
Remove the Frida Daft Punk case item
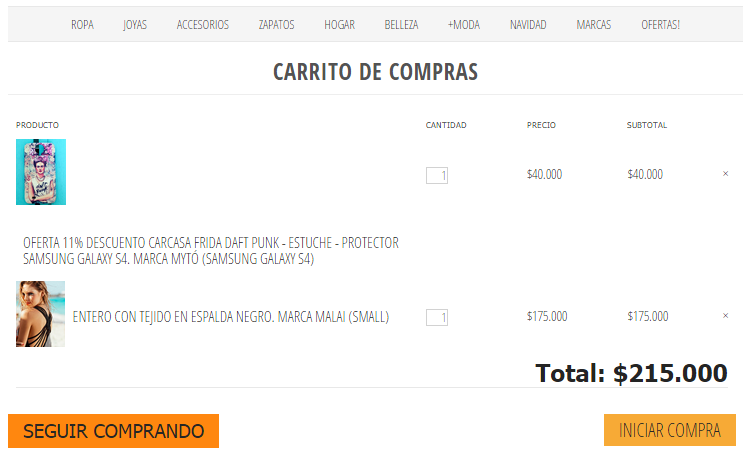coord(725,174)
